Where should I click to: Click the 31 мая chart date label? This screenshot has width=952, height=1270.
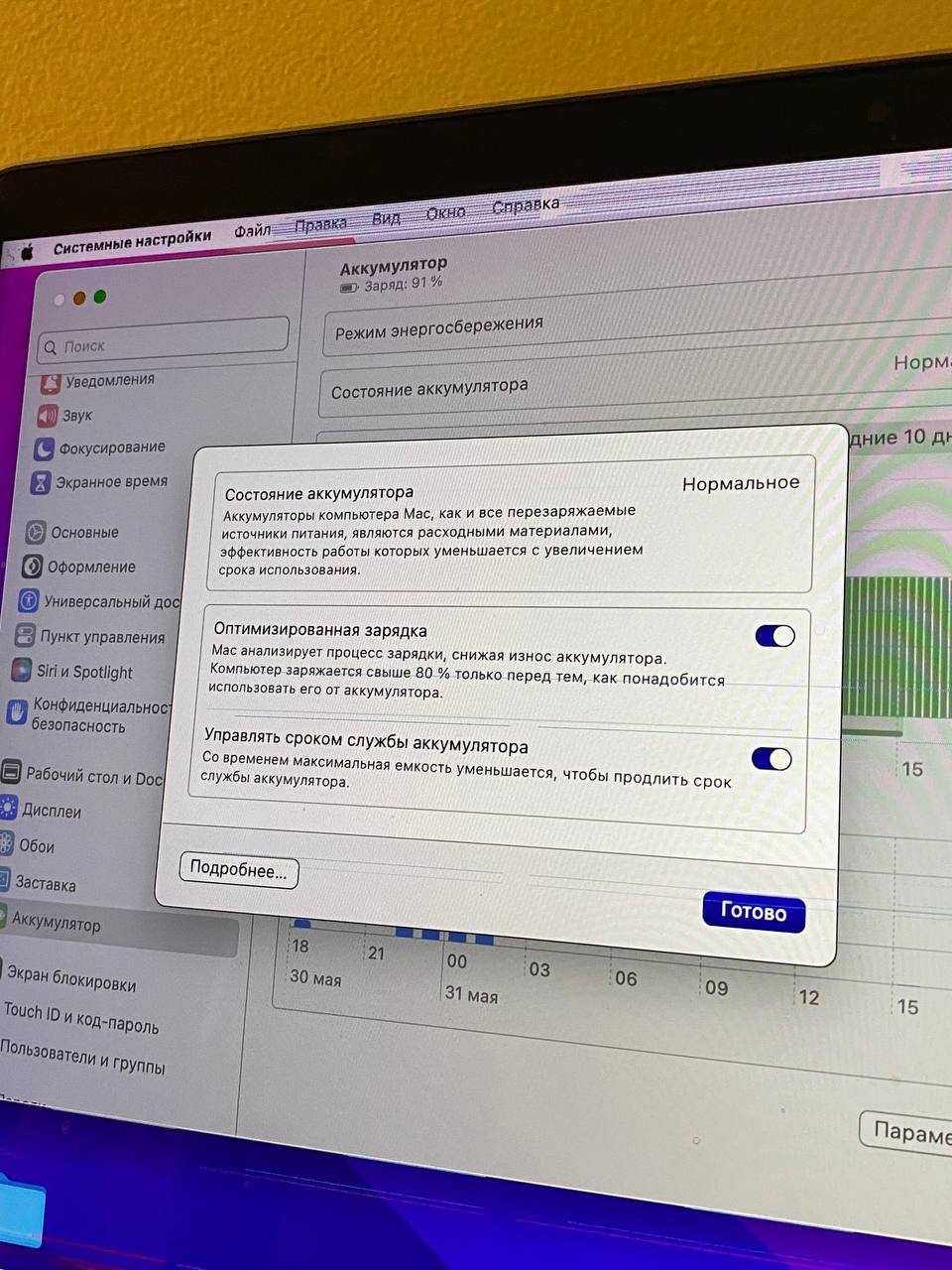(471, 994)
